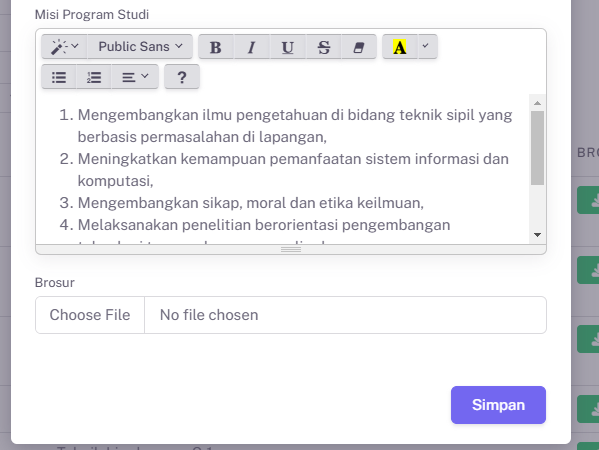This screenshot has height=450, width=599.
Task: Click the Choose File button
Action: [90, 315]
